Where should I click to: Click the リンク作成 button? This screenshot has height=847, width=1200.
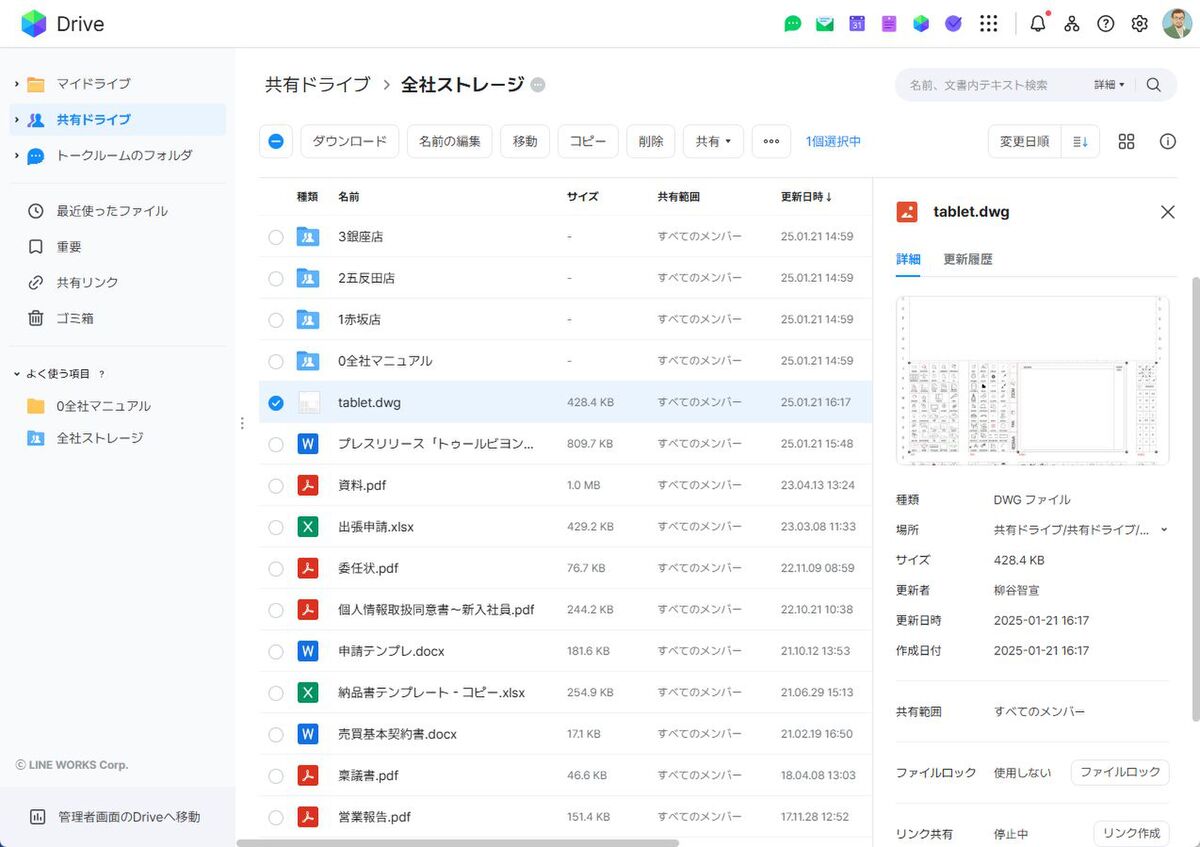tap(1131, 833)
